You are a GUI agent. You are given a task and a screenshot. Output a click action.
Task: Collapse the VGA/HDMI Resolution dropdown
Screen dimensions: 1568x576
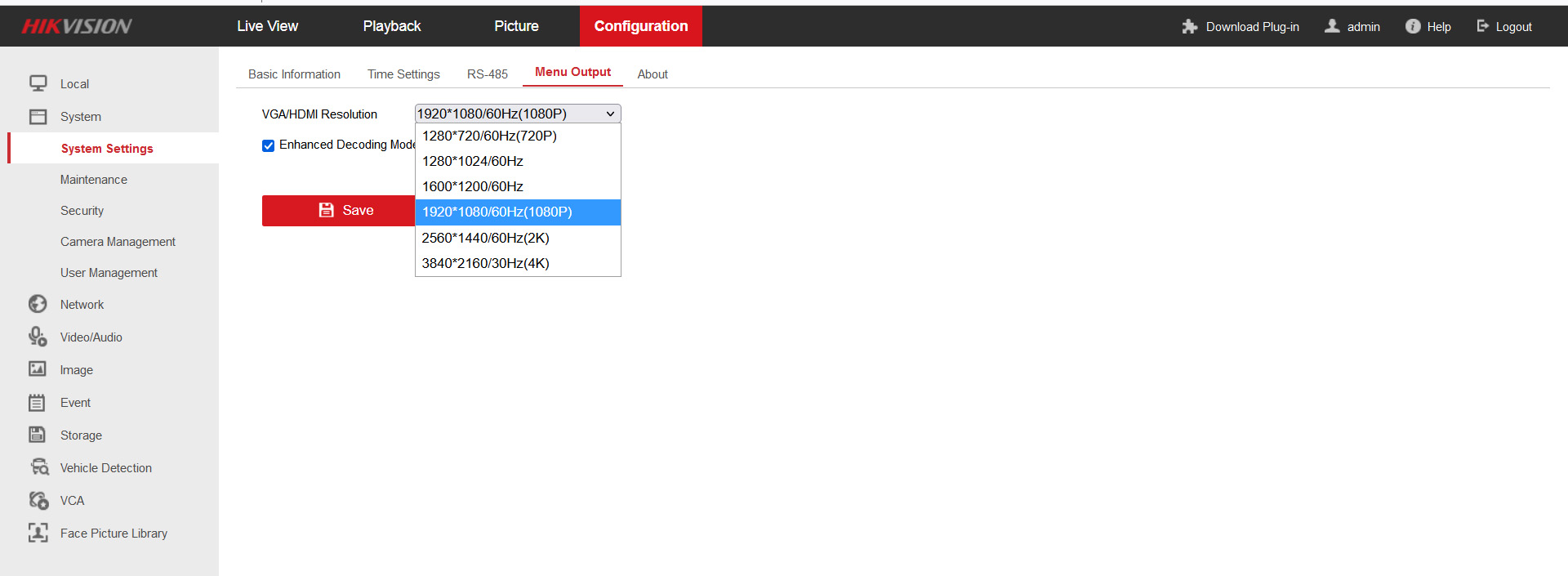point(518,114)
